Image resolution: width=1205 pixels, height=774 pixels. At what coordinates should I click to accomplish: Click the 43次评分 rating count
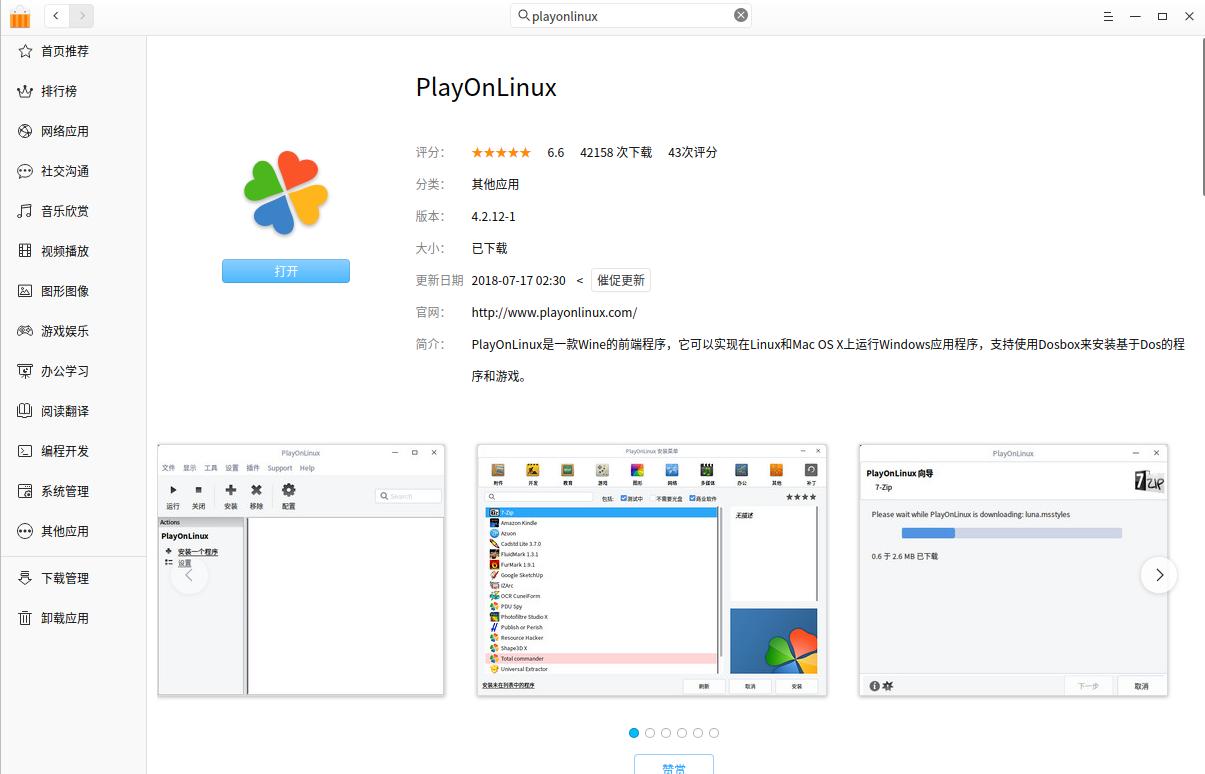click(x=693, y=152)
